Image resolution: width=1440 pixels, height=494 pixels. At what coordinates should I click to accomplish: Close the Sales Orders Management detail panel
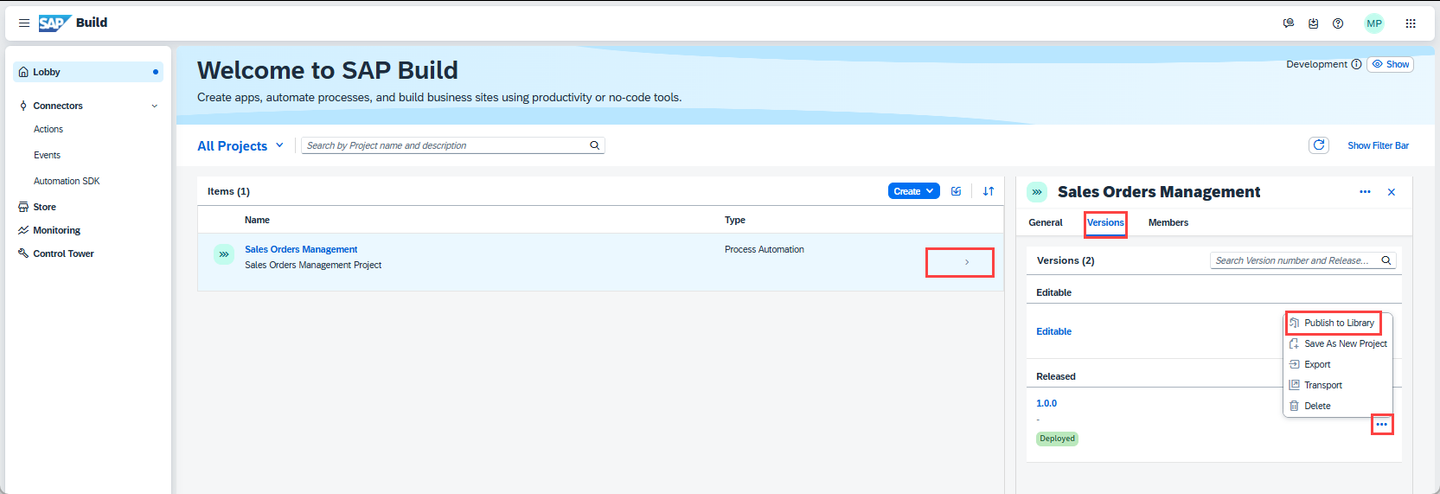[x=1391, y=192]
